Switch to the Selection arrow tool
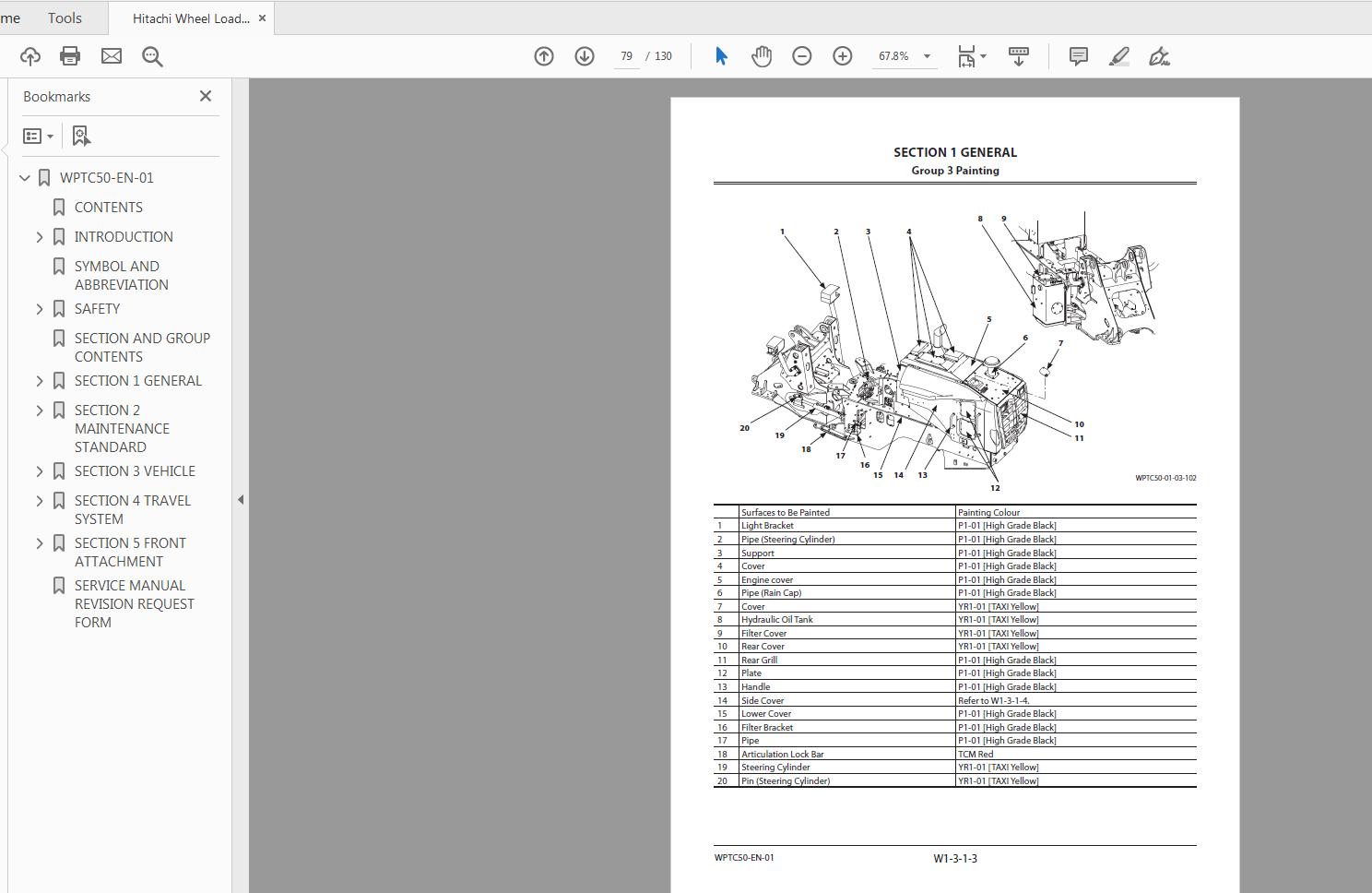Viewport: 1372px width, 893px height. pos(722,55)
